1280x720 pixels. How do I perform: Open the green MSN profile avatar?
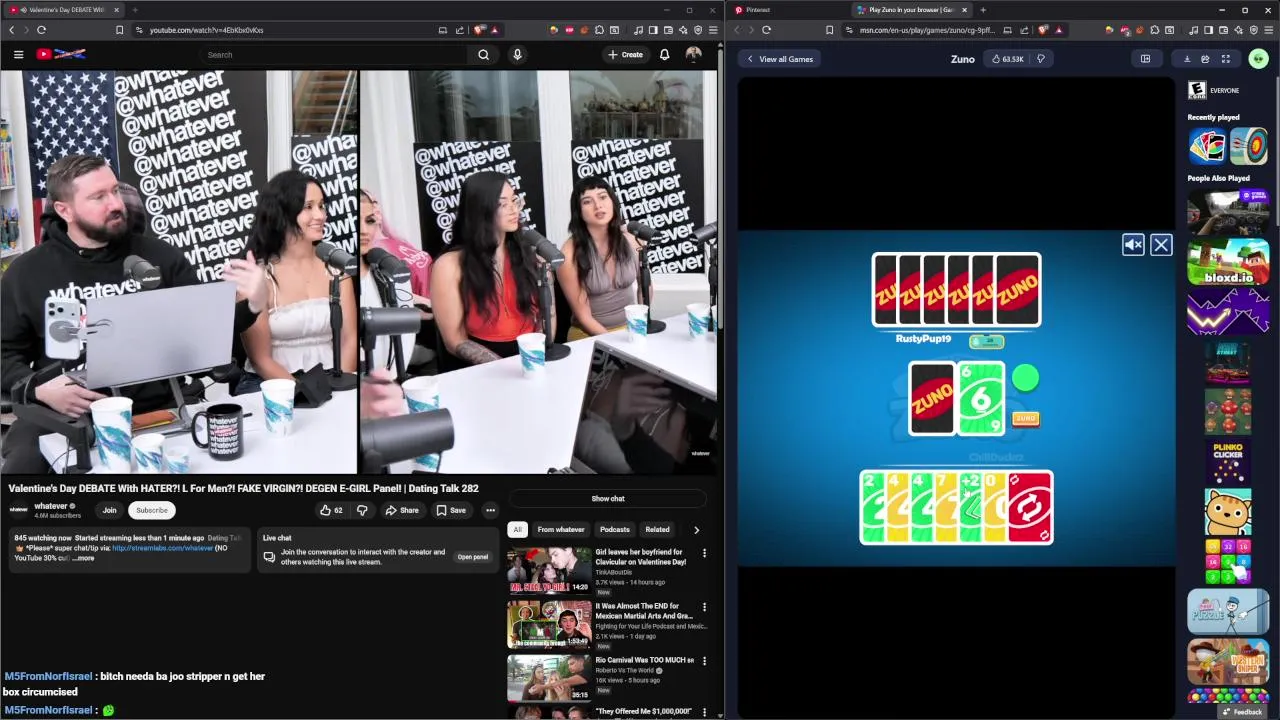(1259, 59)
